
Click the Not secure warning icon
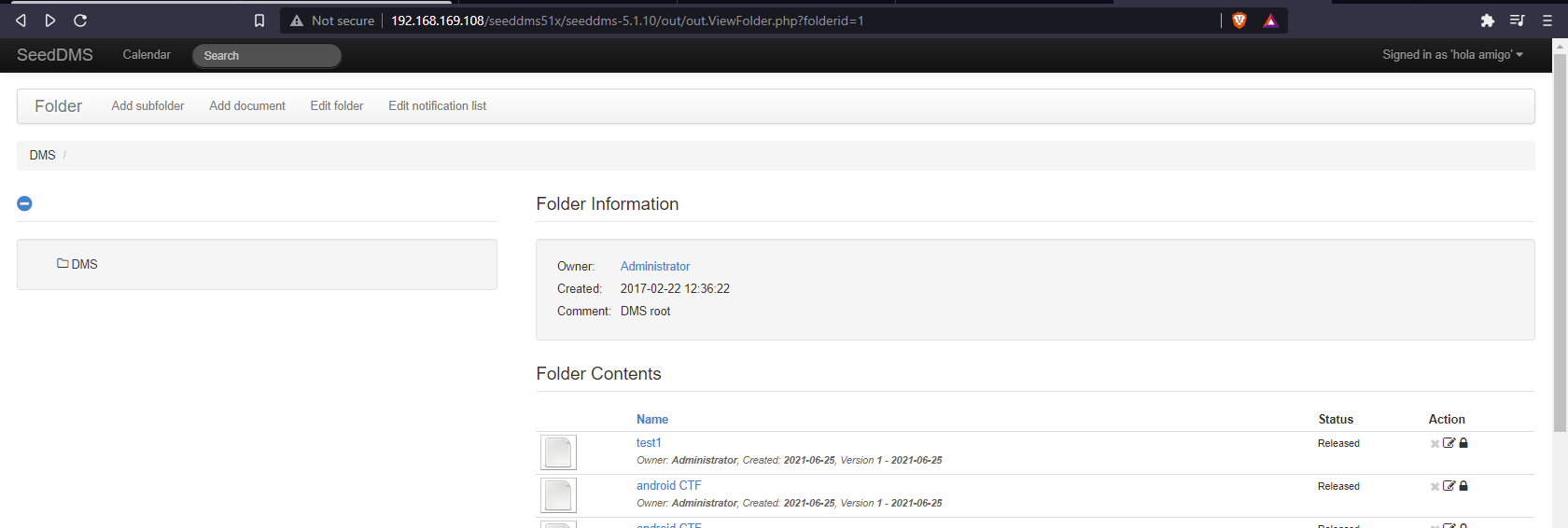[x=297, y=21]
